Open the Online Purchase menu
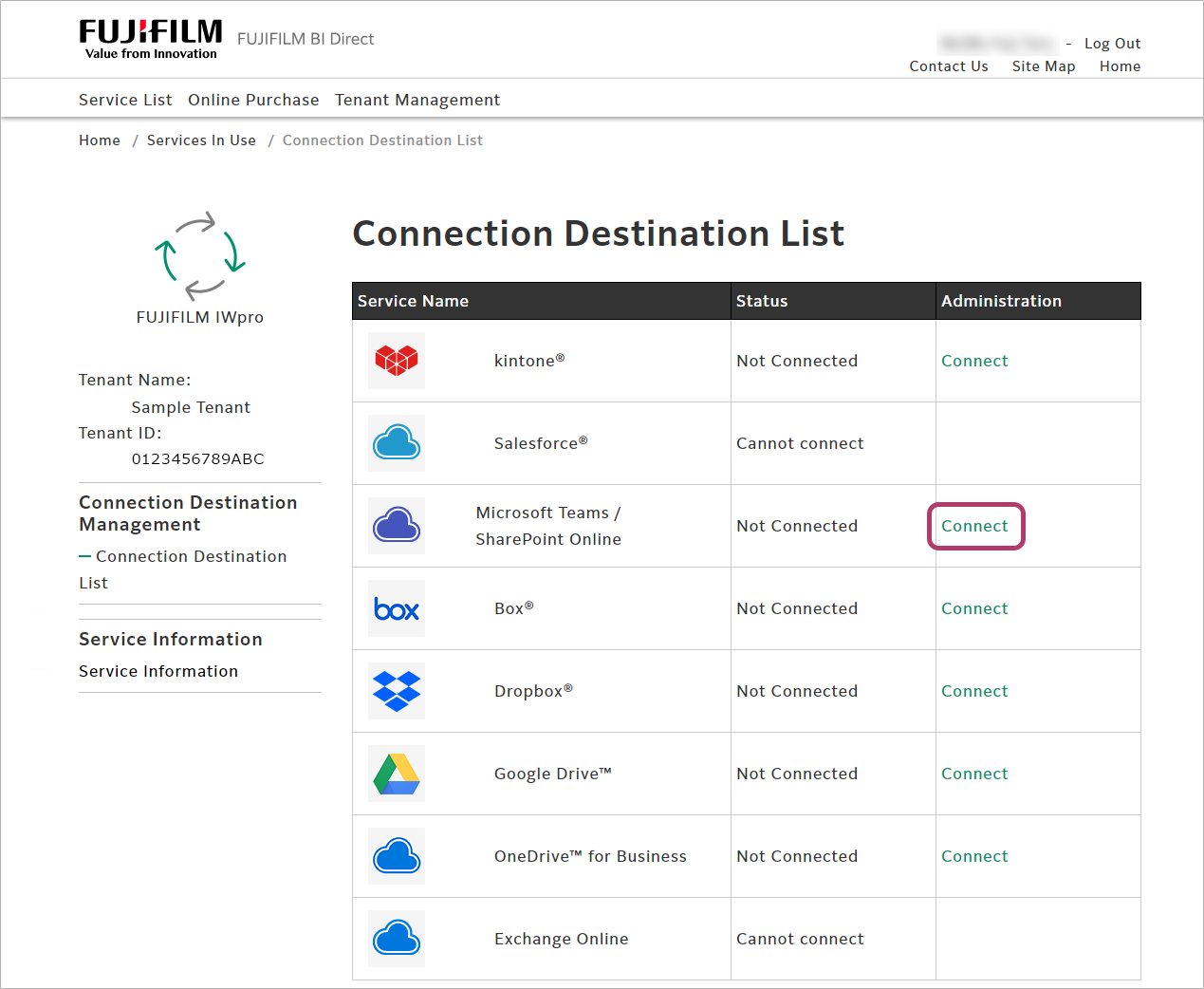The image size is (1204, 989). (x=253, y=100)
